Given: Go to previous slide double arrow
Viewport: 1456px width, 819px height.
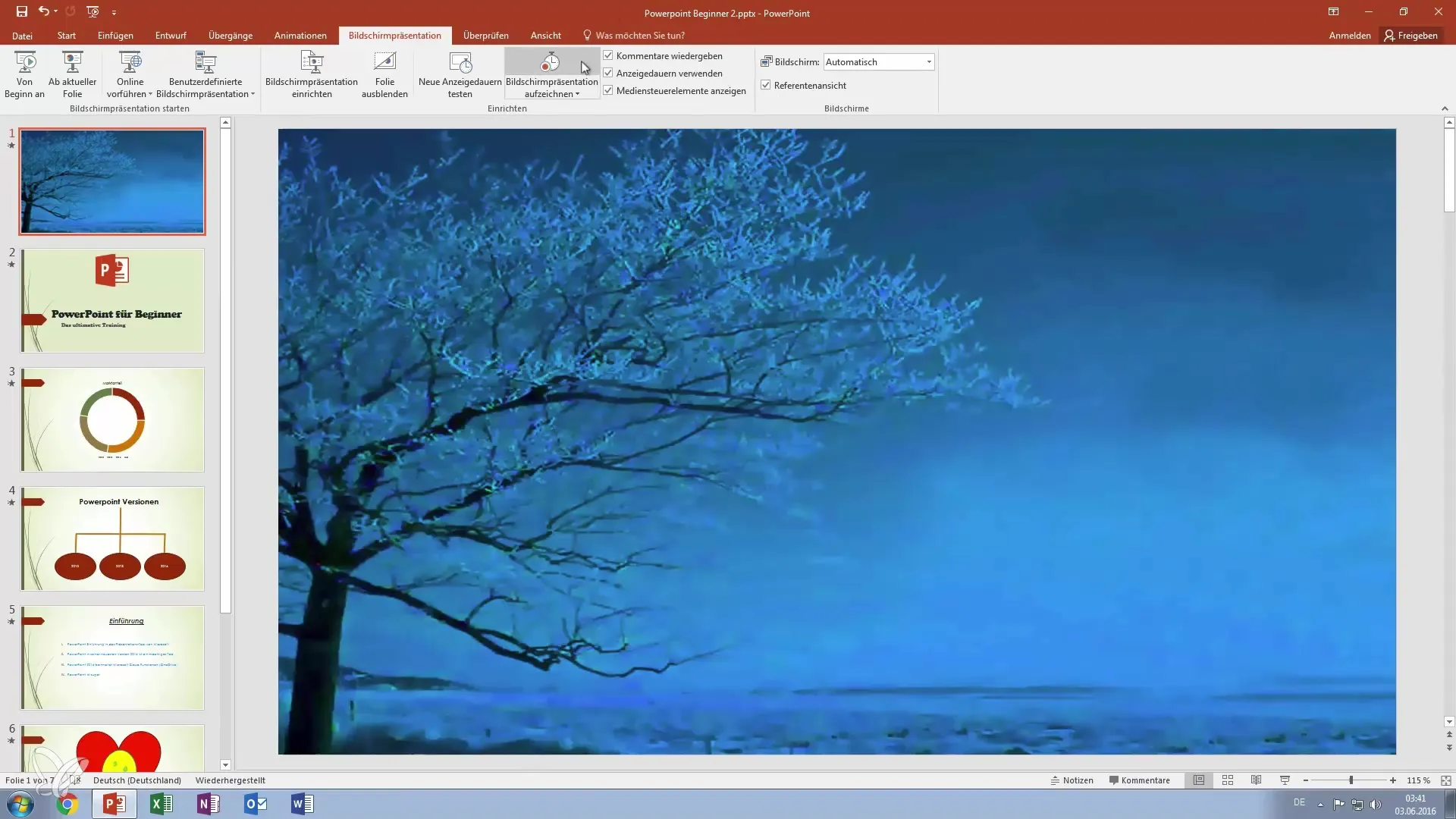Looking at the screenshot, I should pos(1449,735).
